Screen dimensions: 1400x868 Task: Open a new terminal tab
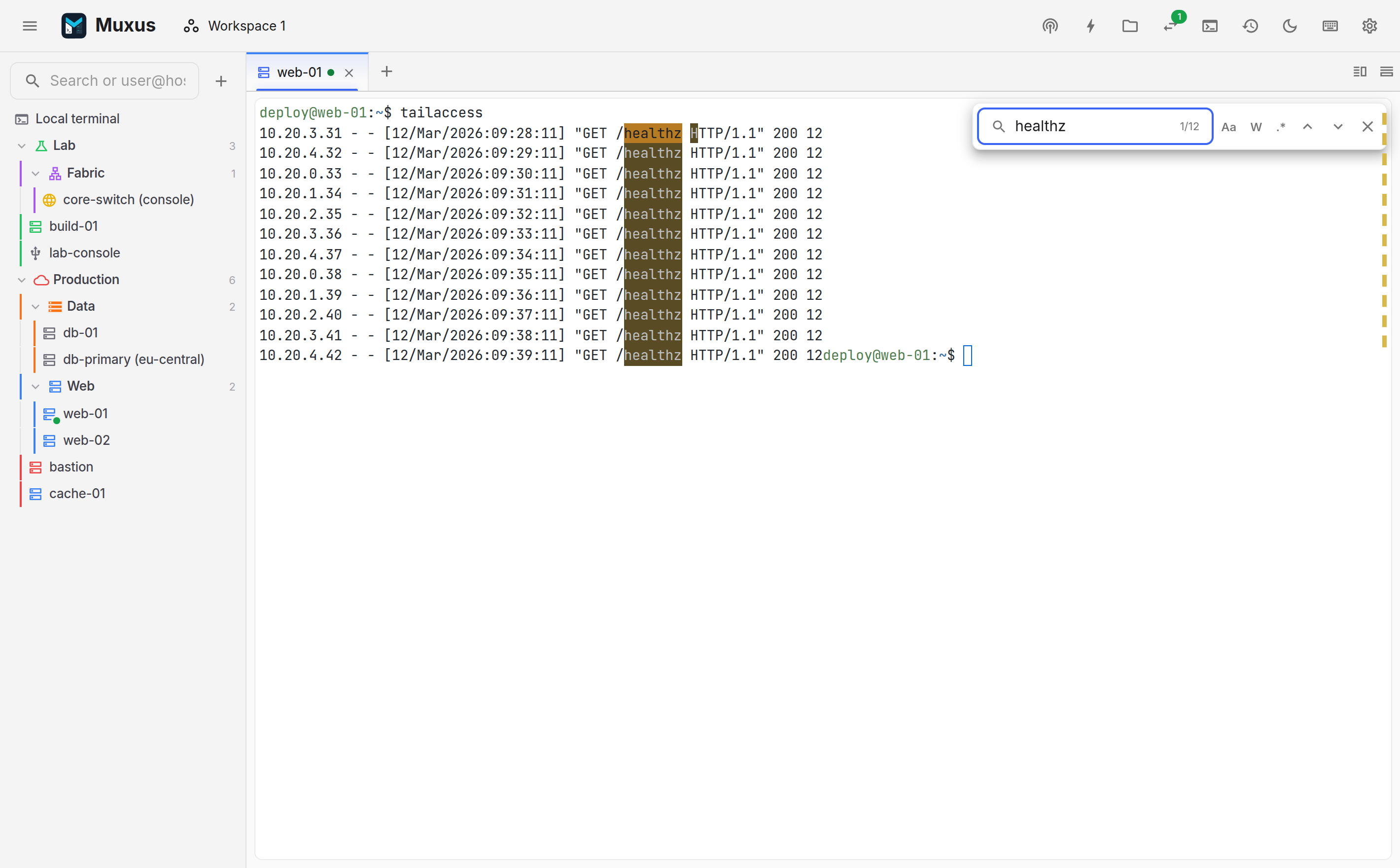point(386,72)
